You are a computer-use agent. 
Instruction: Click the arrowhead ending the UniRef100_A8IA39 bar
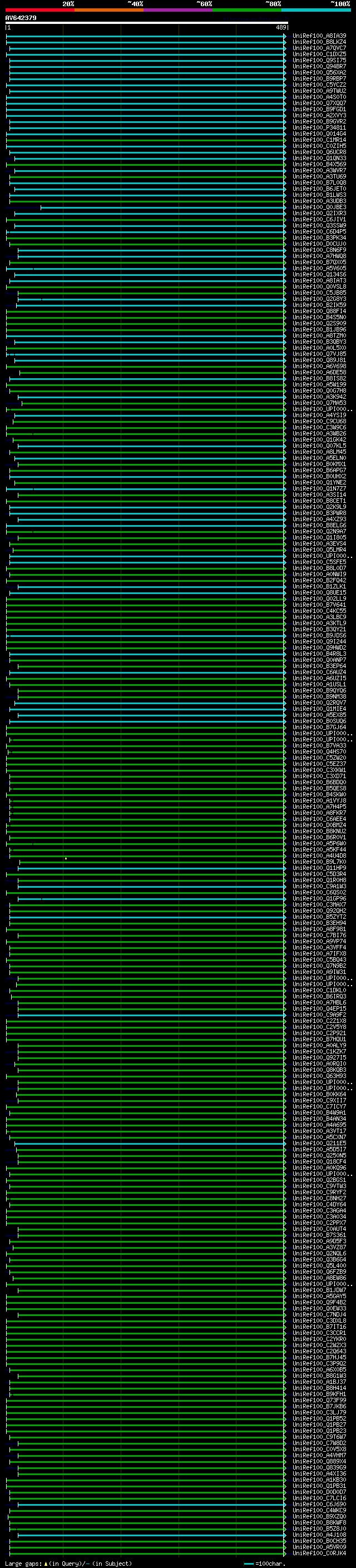(x=284, y=36)
